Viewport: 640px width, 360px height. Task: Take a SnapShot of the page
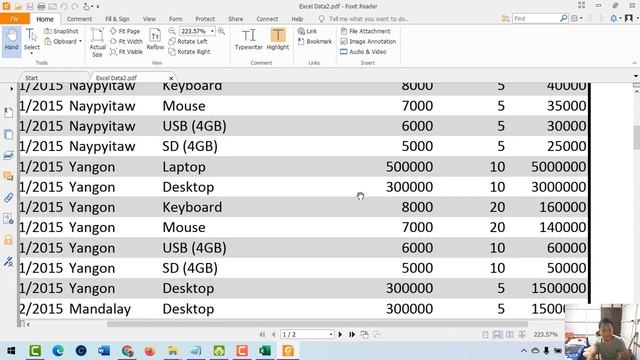tap(61, 31)
